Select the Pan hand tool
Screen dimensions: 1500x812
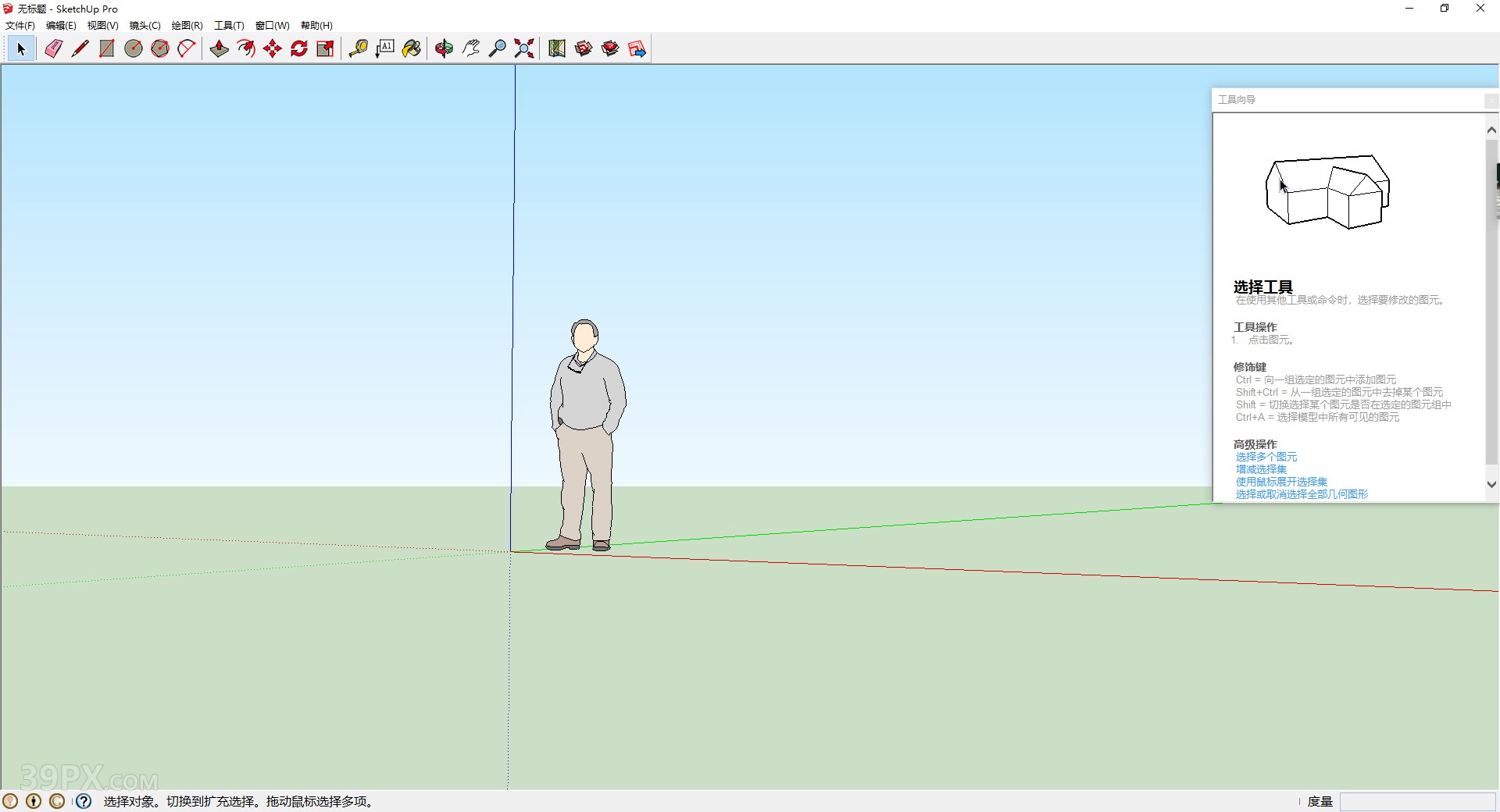(470, 48)
